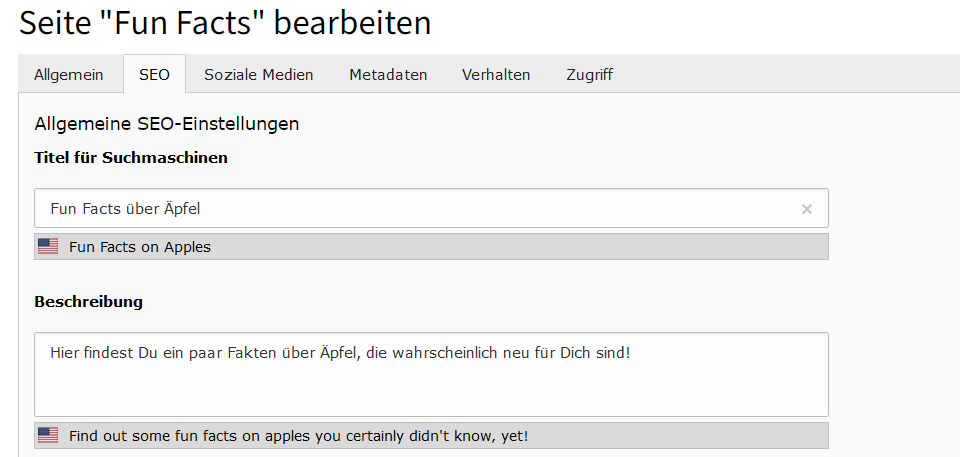This screenshot has width=960, height=457.
Task: Click the page heading 'Seite "Fun Facts" bearbeiten'
Action: pyautogui.click(x=225, y=22)
